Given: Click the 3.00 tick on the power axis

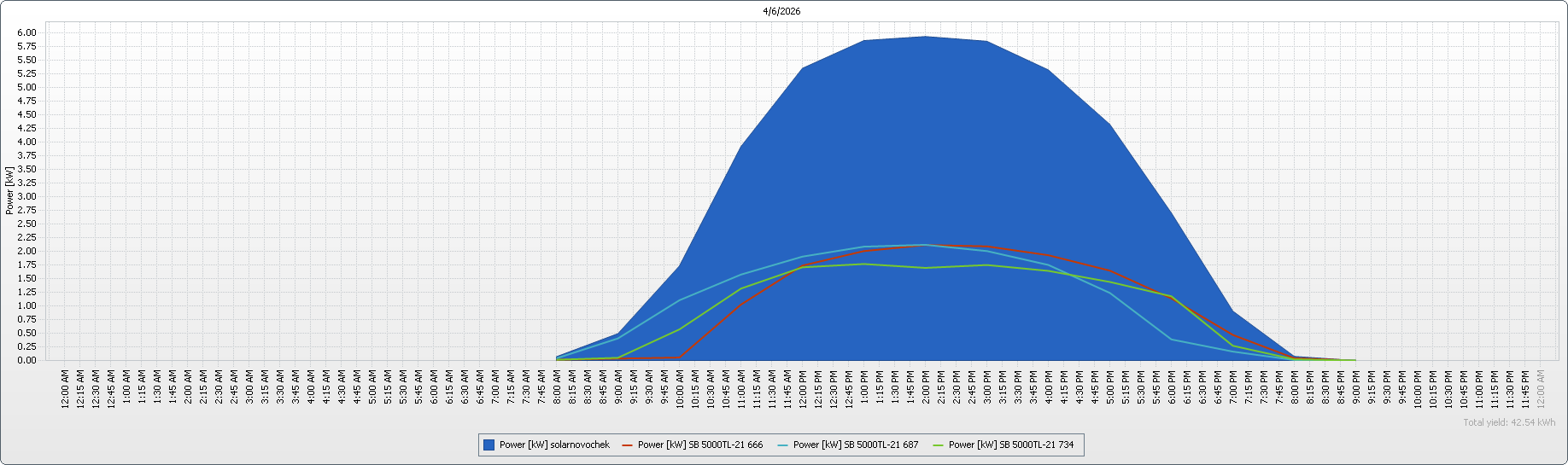Looking at the screenshot, I should pyautogui.click(x=26, y=196).
